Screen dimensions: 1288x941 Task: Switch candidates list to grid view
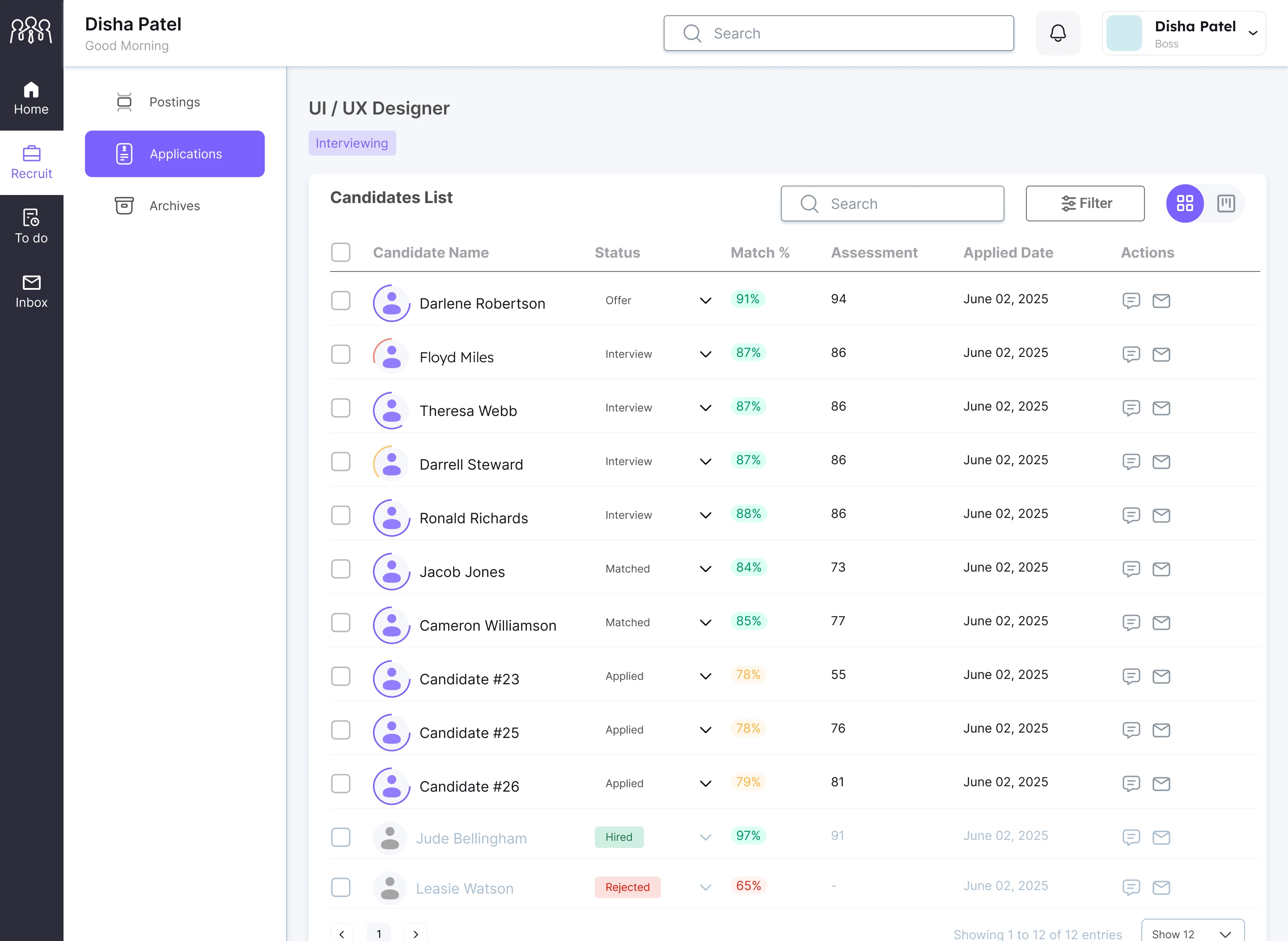tap(1185, 203)
